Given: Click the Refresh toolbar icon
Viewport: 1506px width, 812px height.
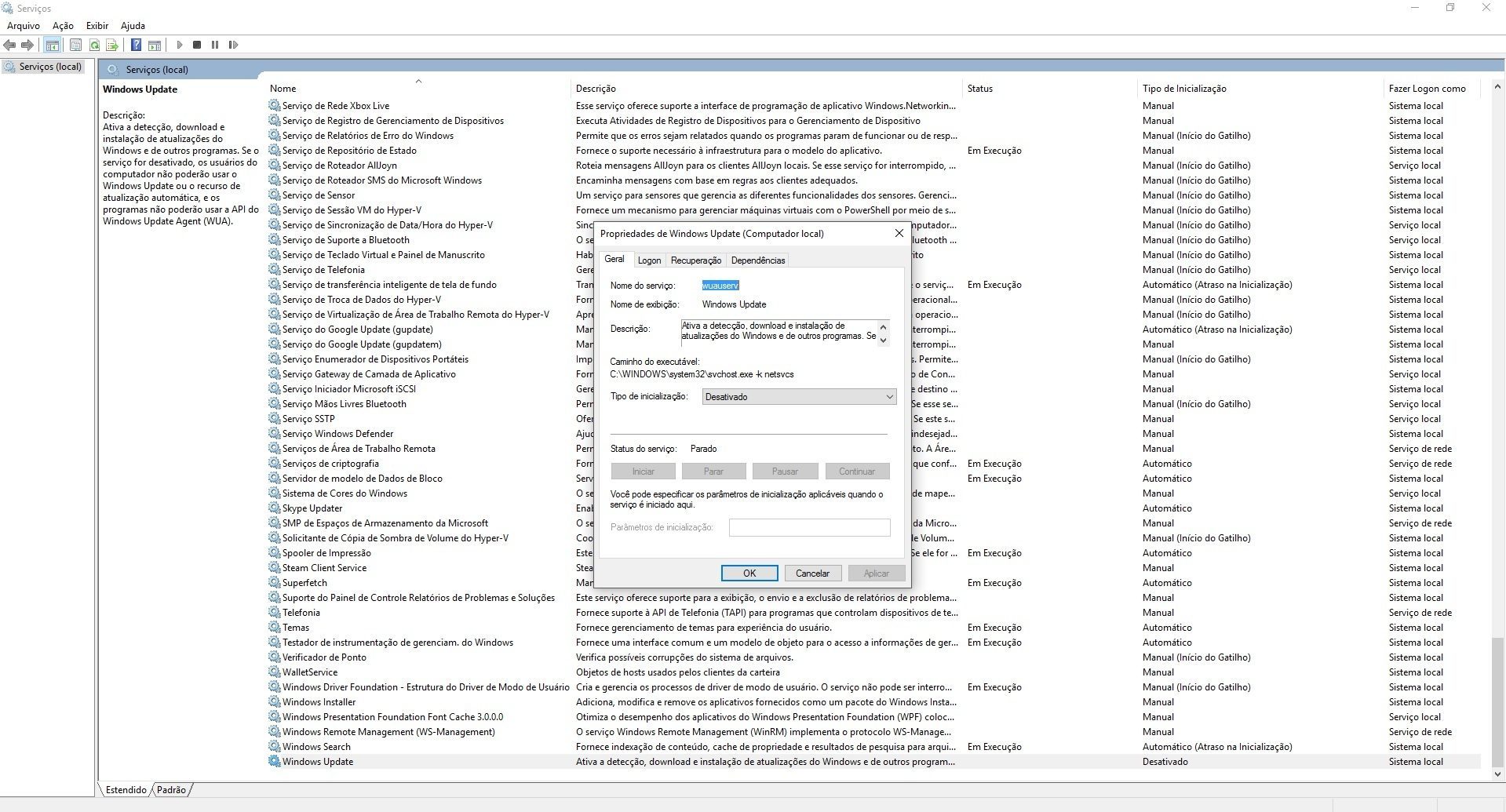Looking at the screenshot, I should 94,45.
